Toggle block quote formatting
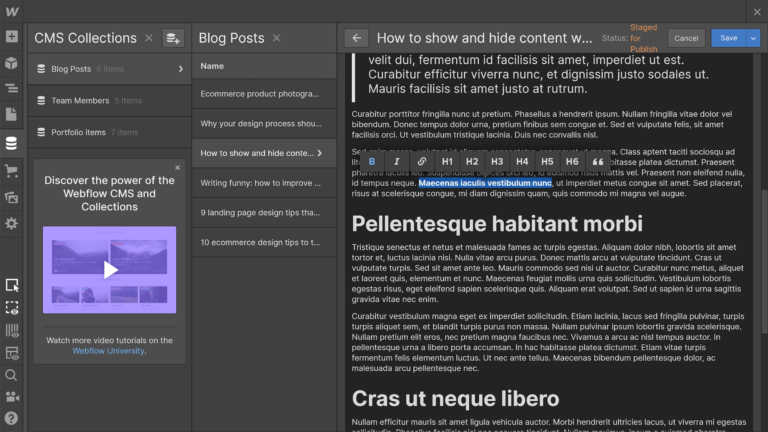The width and height of the screenshot is (768, 432). [x=598, y=161]
